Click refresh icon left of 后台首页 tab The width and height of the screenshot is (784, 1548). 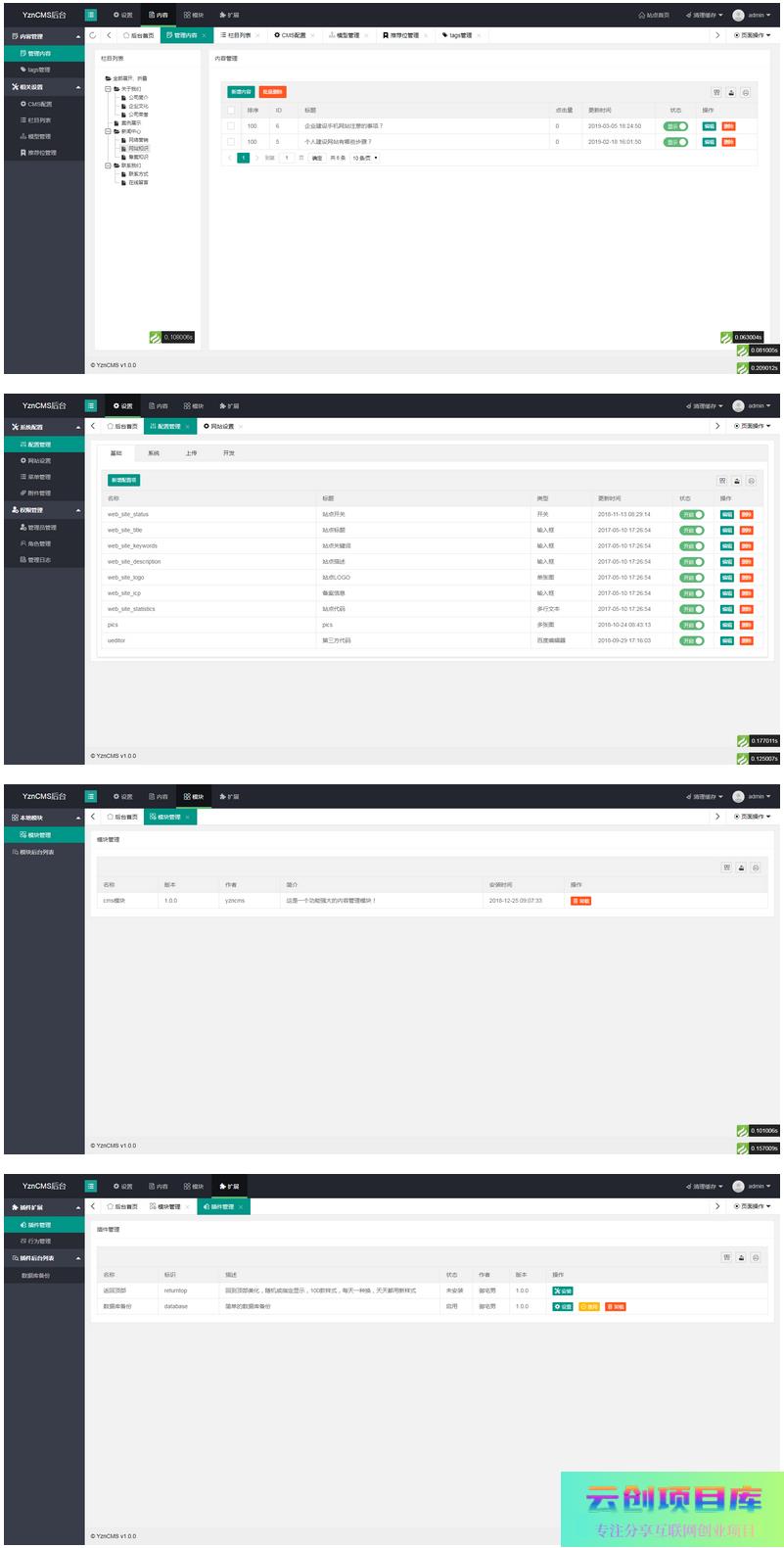coord(93,35)
